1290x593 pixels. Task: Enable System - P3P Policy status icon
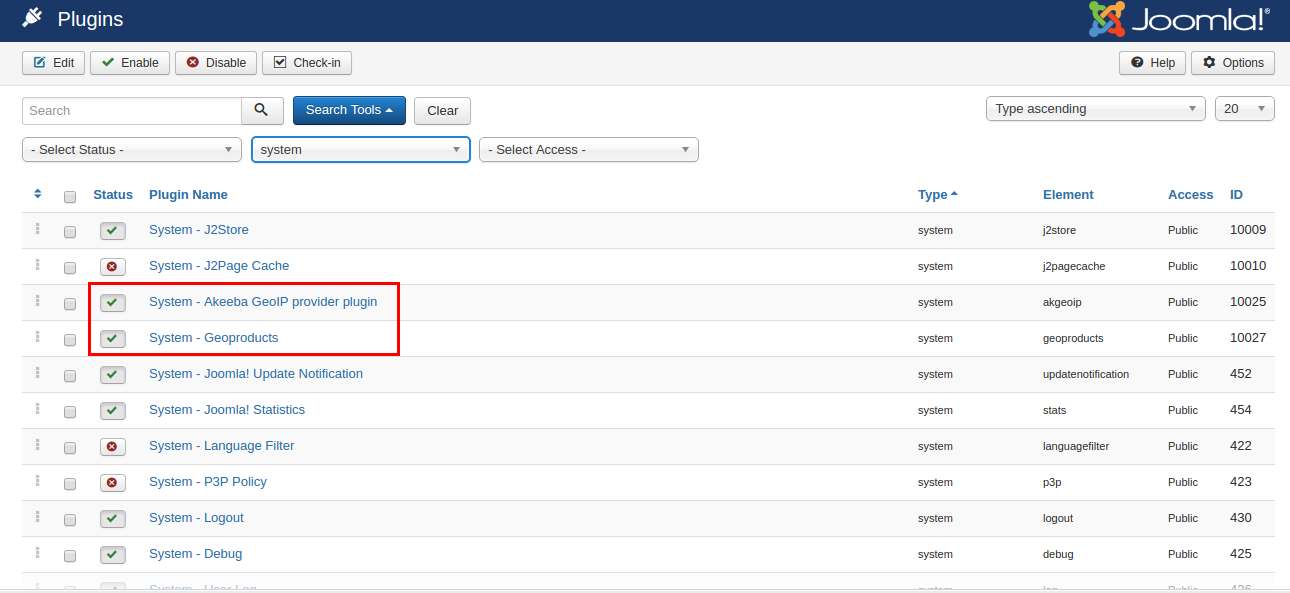coord(112,483)
